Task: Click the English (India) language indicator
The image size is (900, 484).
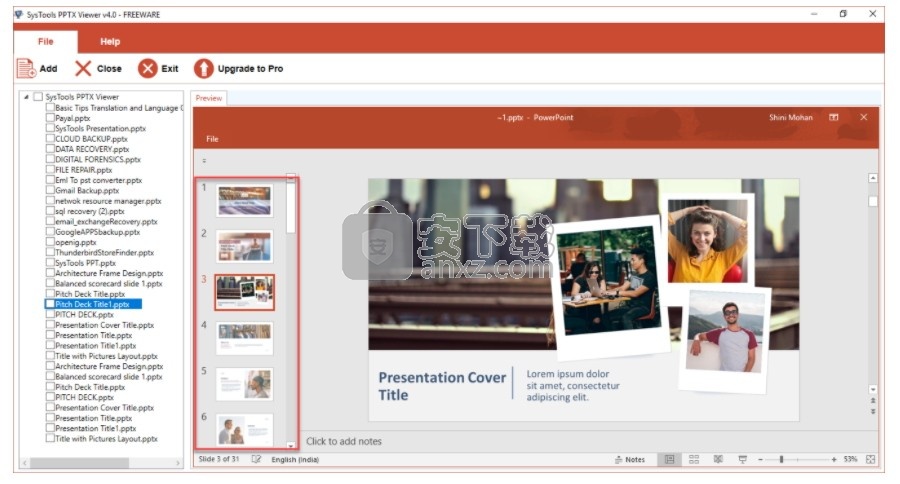Action: click(x=295, y=459)
